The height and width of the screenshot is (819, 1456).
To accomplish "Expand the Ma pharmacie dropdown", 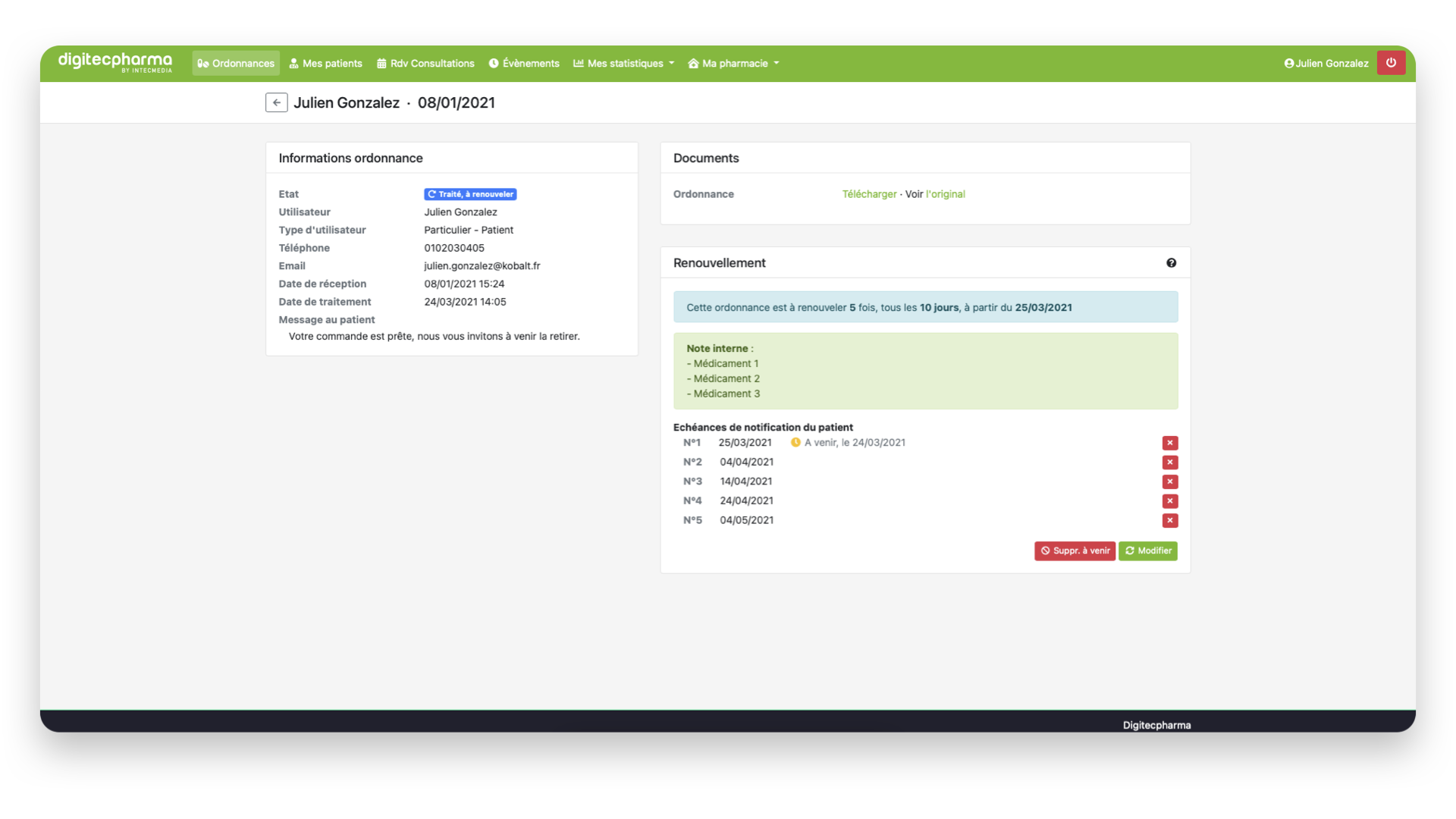I will 733,64.
